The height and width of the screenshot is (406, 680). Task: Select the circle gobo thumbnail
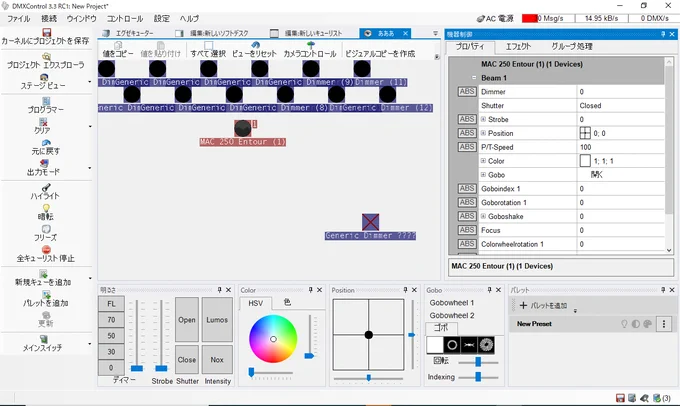452,345
